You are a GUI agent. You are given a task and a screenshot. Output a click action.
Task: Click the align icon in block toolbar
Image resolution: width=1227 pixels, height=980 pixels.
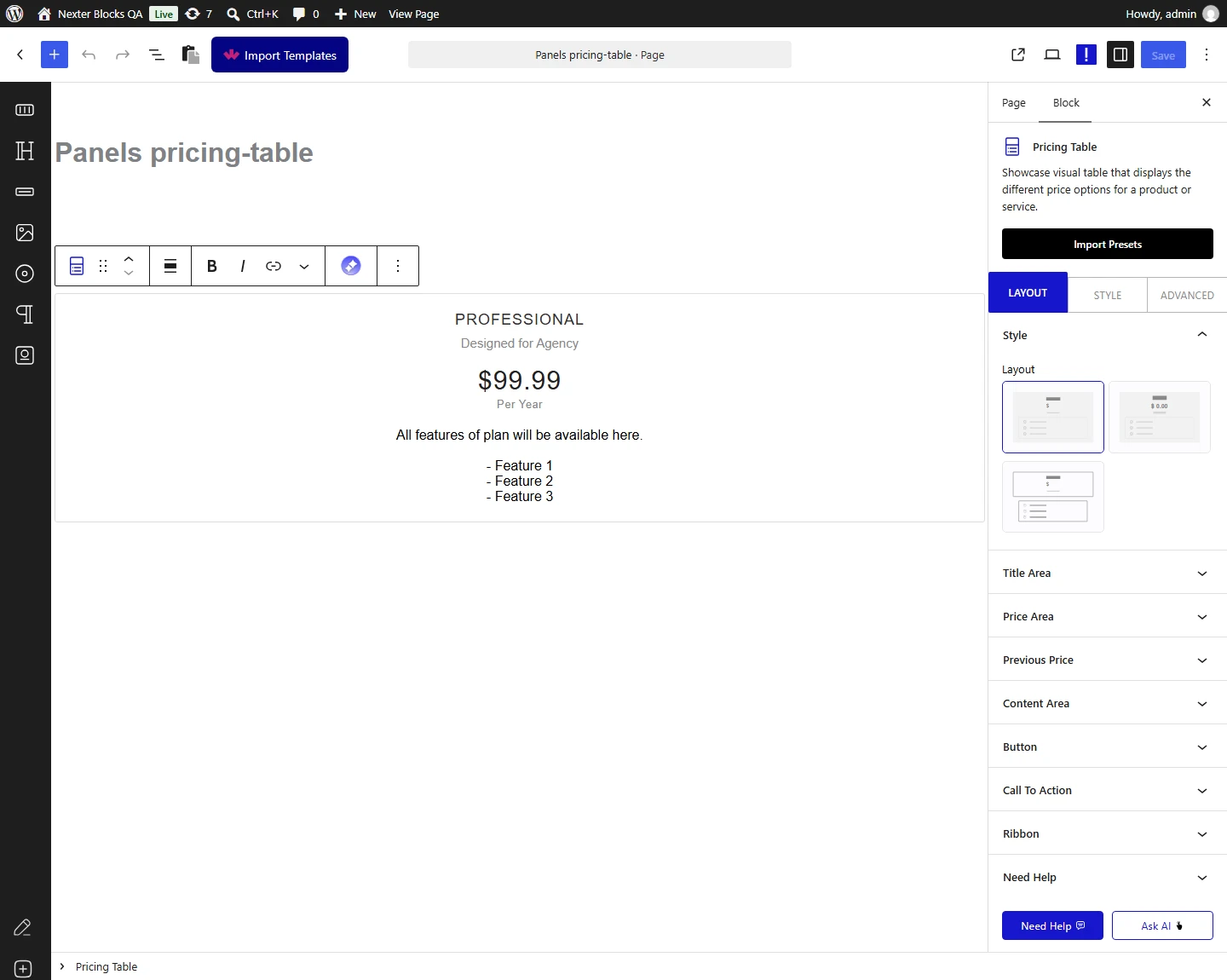click(x=170, y=266)
